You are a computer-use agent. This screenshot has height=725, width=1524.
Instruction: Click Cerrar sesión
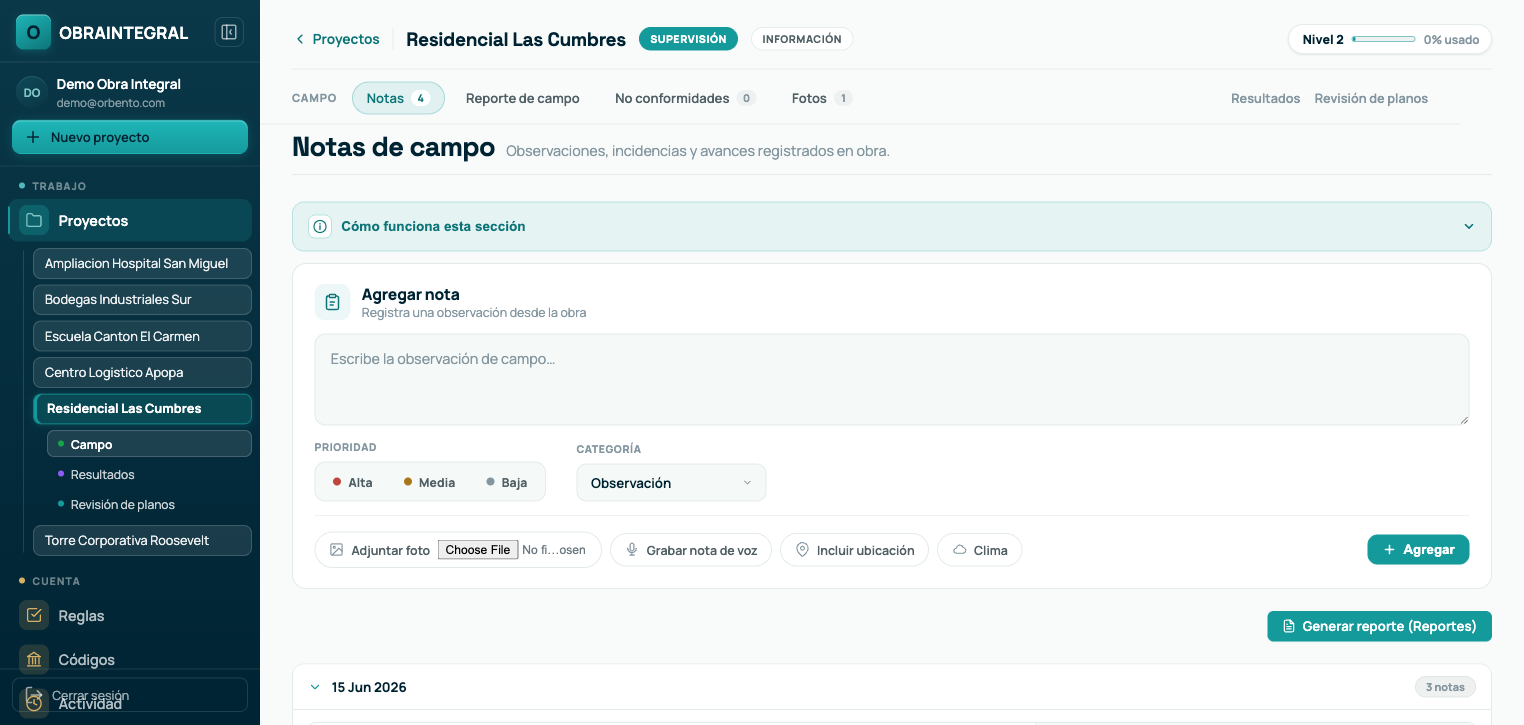tap(130, 695)
